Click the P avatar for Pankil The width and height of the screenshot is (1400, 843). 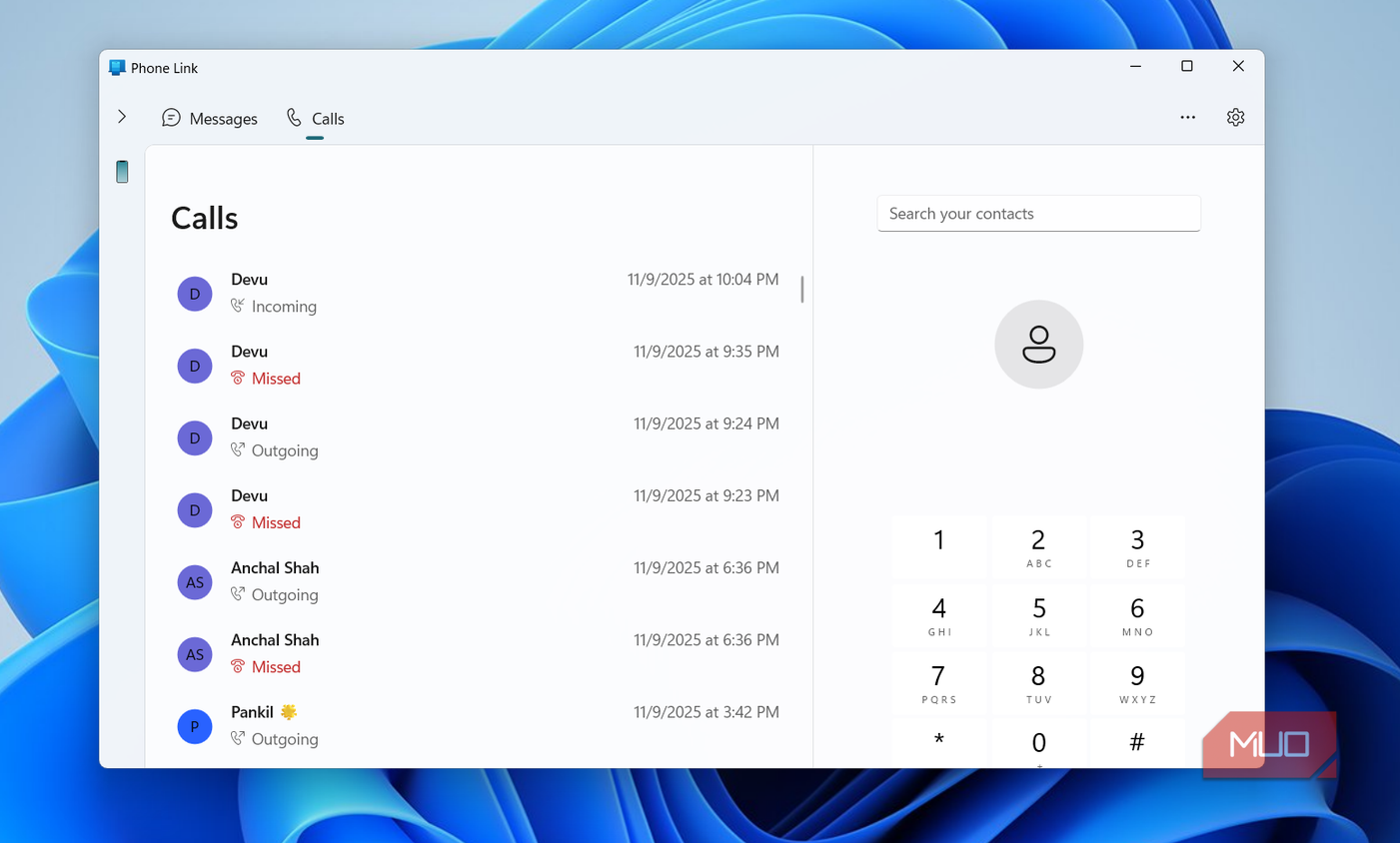[x=195, y=726]
